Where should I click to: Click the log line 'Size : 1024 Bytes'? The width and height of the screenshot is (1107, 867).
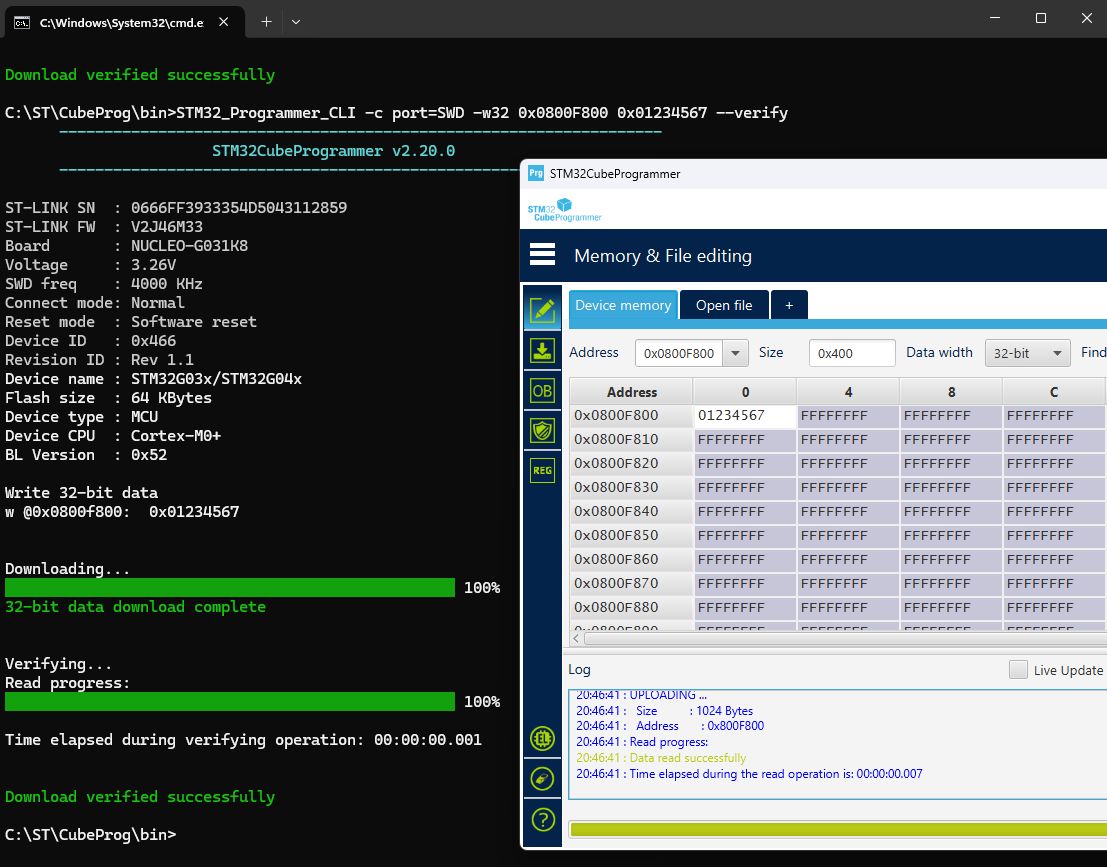tap(664, 711)
